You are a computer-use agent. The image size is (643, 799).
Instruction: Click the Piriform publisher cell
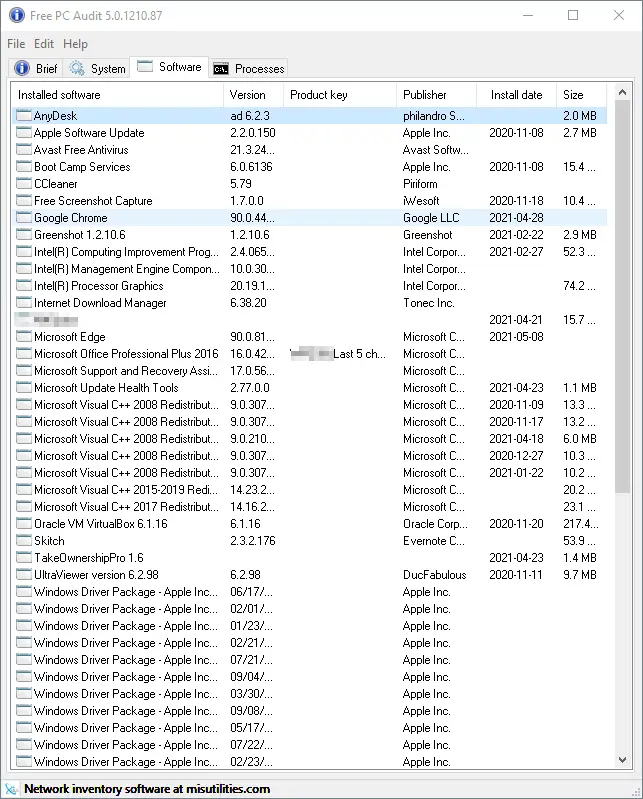coord(420,183)
